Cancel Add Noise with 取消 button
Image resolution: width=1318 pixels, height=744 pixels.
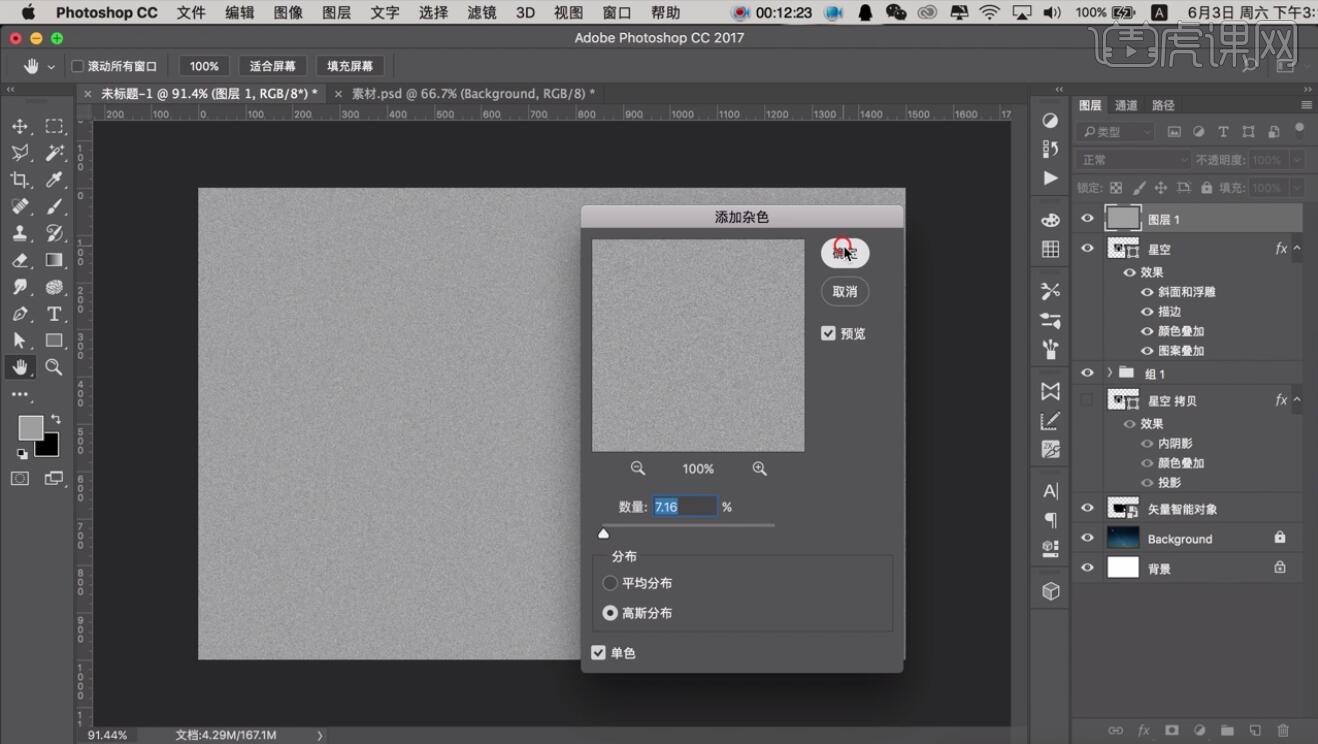(x=845, y=292)
